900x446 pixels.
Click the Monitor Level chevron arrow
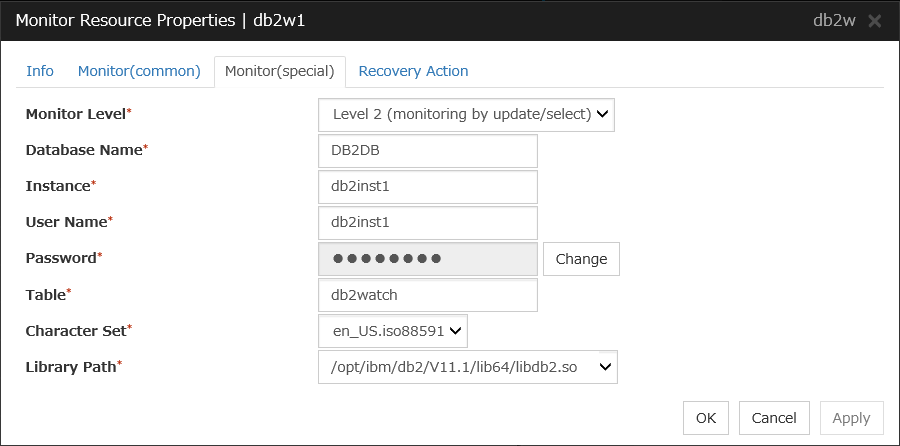pos(602,114)
